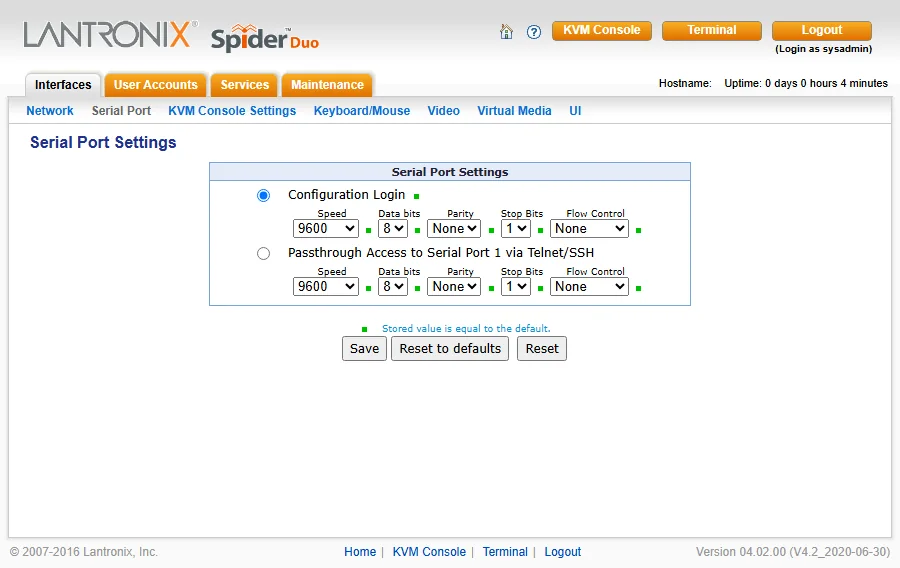
Task: Open help question mark icon
Action: click(534, 32)
